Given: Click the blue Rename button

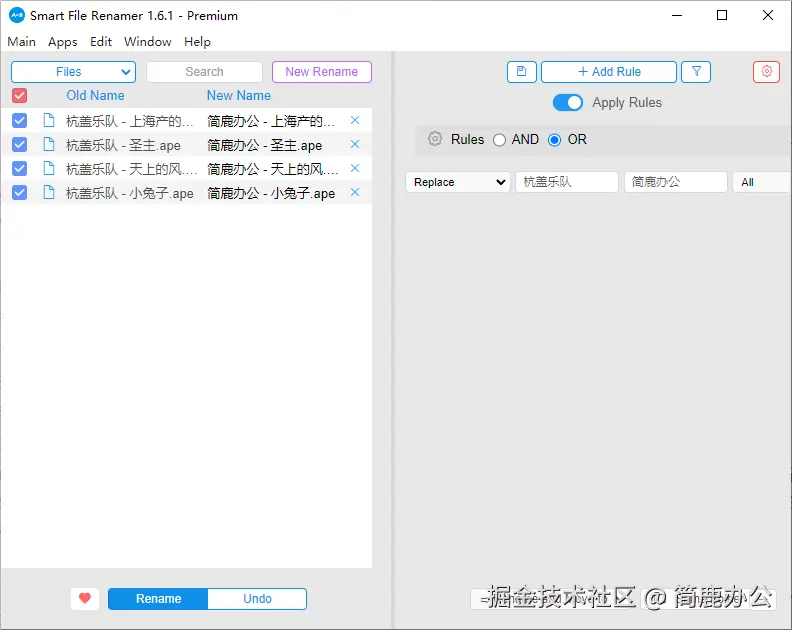Looking at the screenshot, I should (158, 599).
